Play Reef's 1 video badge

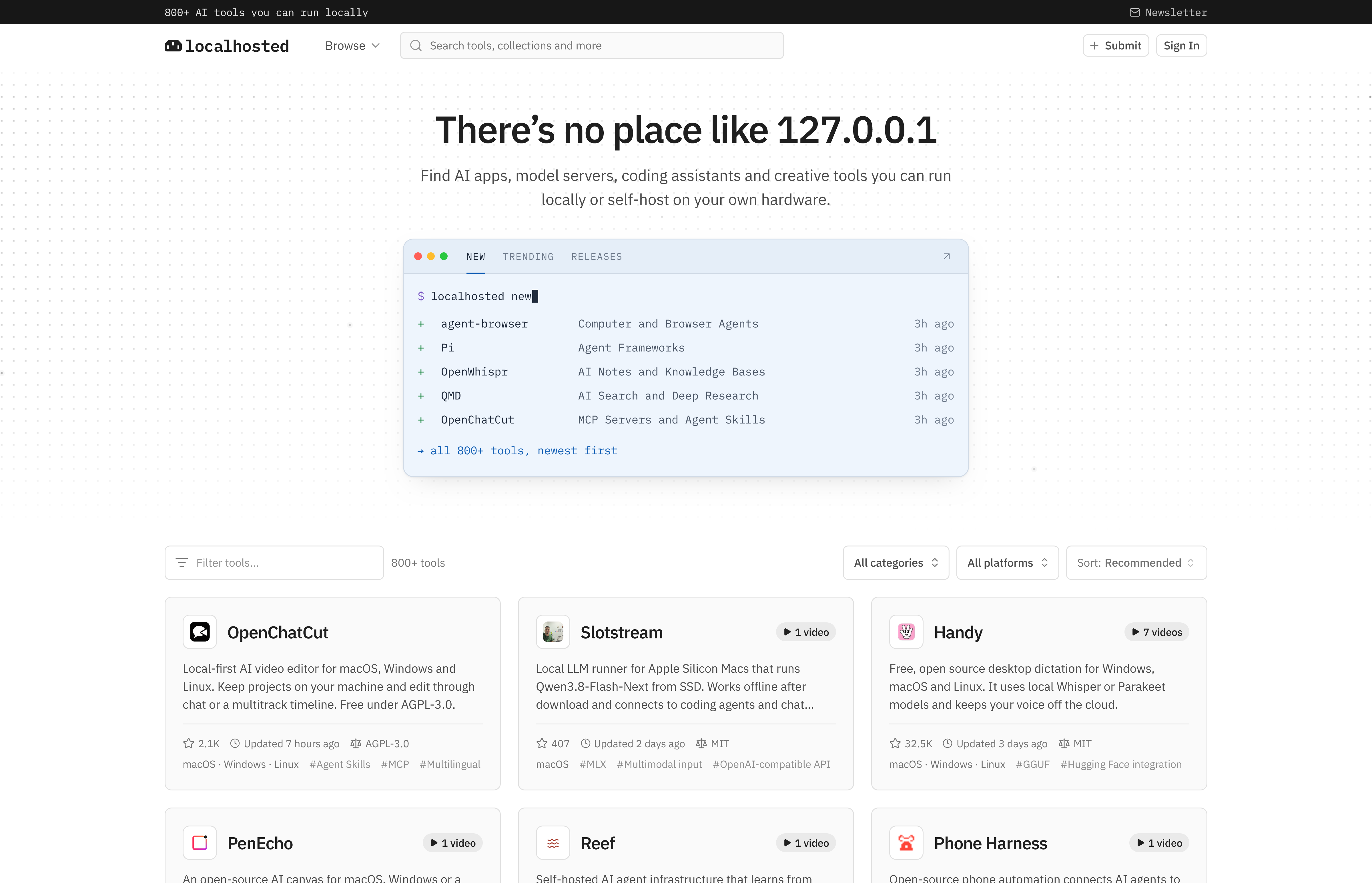click(806, 843)
